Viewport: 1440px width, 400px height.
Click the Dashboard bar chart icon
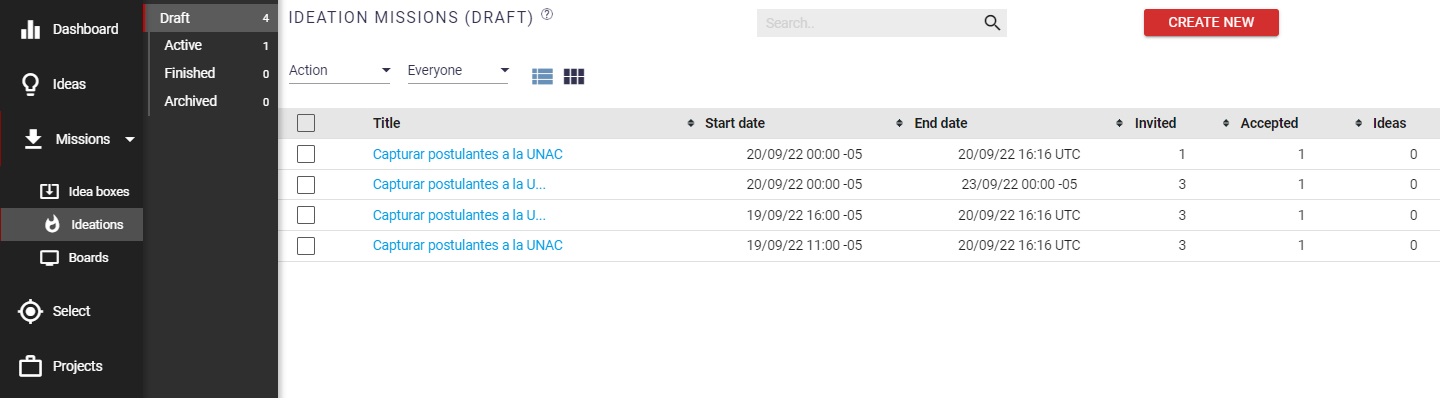[x=30, y=30]
